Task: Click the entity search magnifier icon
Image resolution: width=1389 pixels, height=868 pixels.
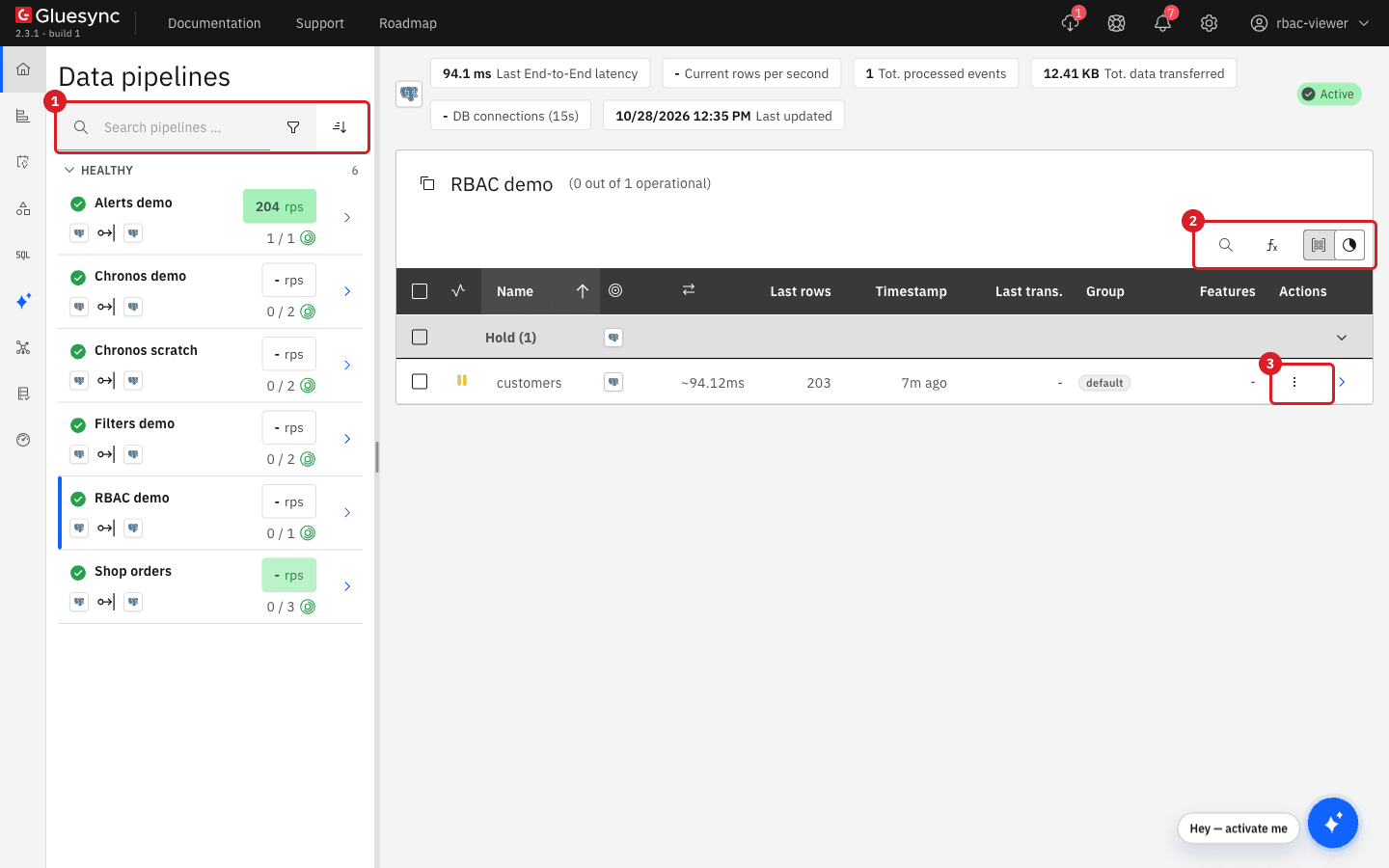Action: tap(1226, 245)
